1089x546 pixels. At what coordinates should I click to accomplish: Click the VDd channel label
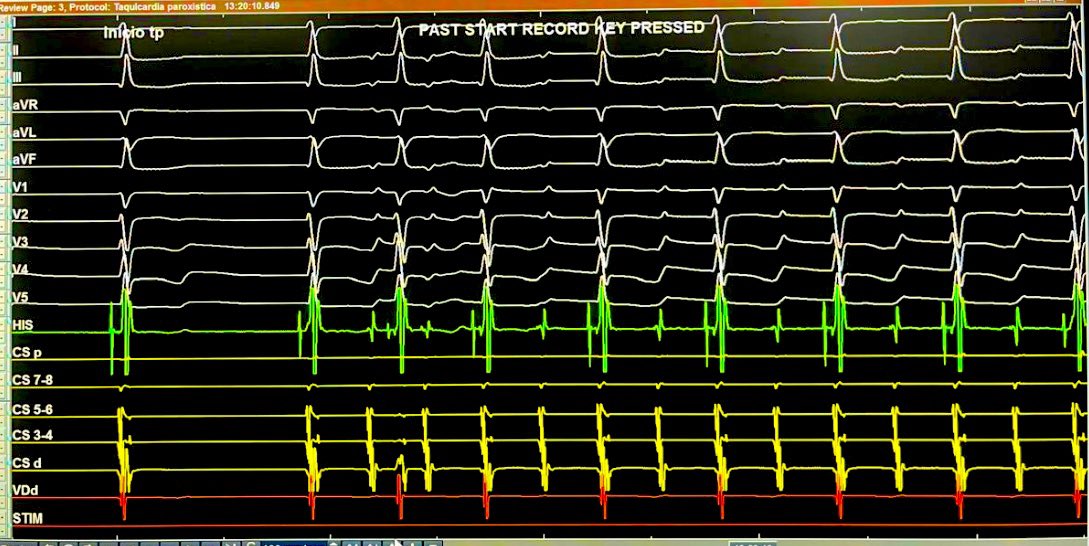pos(24,490)
